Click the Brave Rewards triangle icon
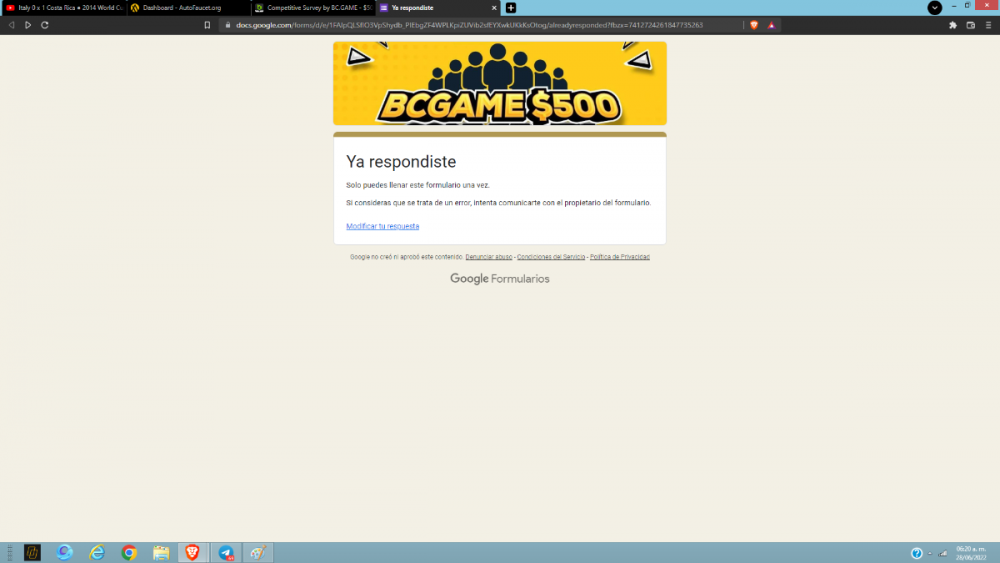Screen dimensions: 1000x563 click(771, 25)
